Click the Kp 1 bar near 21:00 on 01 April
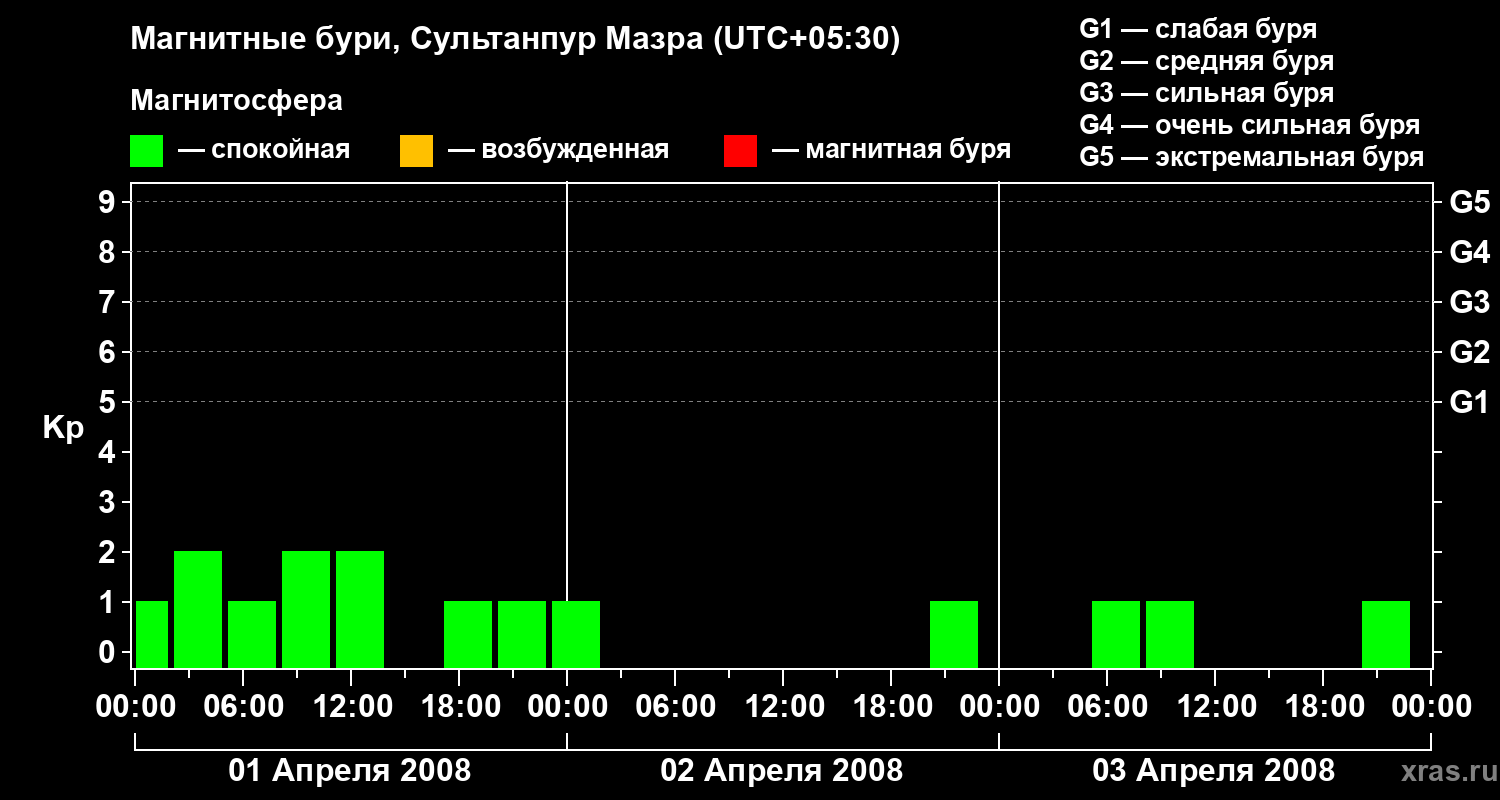The height and width of the screenshot is (800, 1500). pyautogui.click(x=522, y=634)
